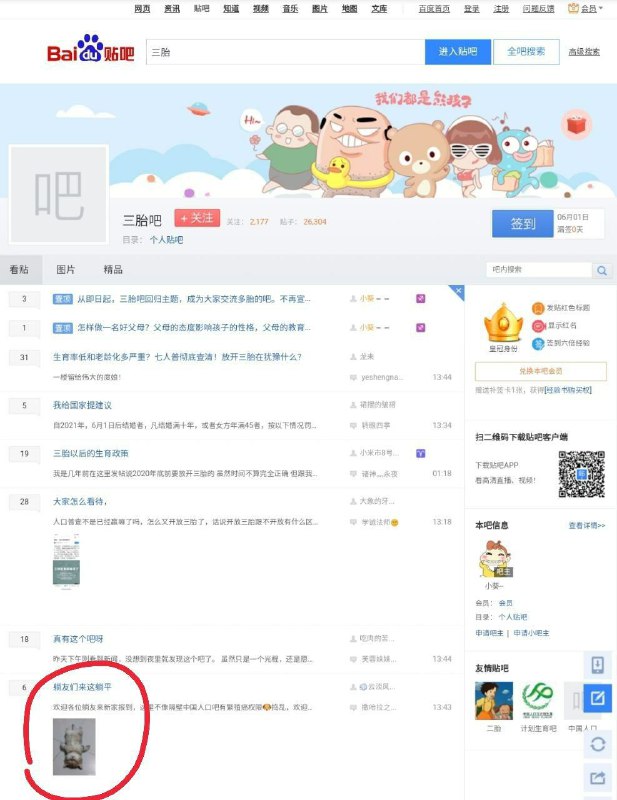
Task: Click the 资讯 link in top navigation
Action: pyautogui.click(x=172, y=8)
